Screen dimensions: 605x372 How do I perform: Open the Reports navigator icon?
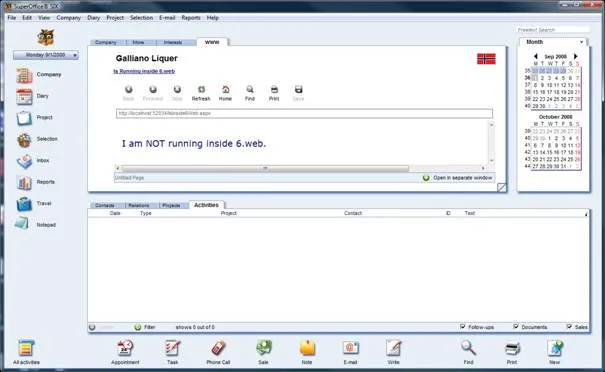pyautogui.click(x=24, y=182)
